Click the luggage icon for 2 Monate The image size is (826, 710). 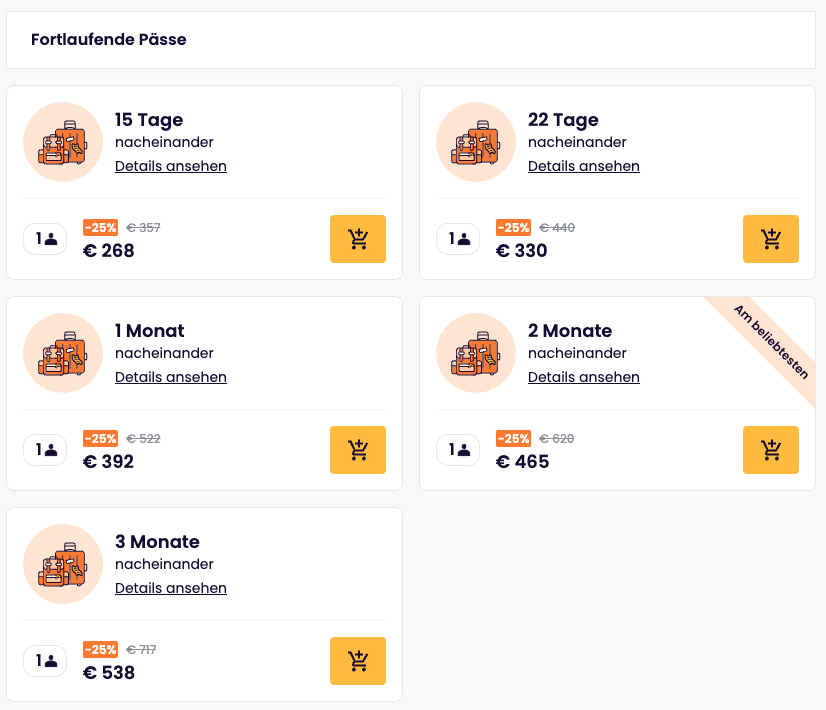tap(476, 353)
